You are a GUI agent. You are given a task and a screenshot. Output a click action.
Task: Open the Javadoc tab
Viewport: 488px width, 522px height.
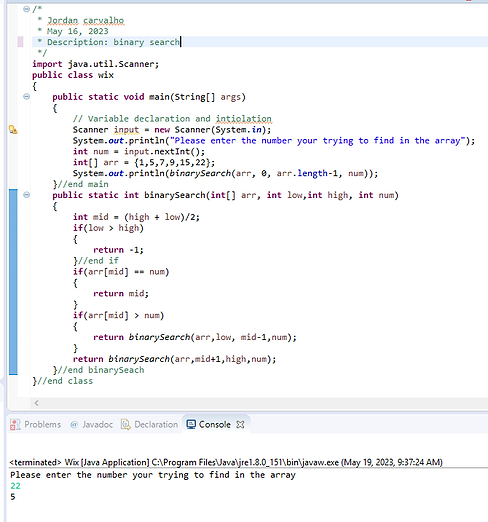click(91, 424)
